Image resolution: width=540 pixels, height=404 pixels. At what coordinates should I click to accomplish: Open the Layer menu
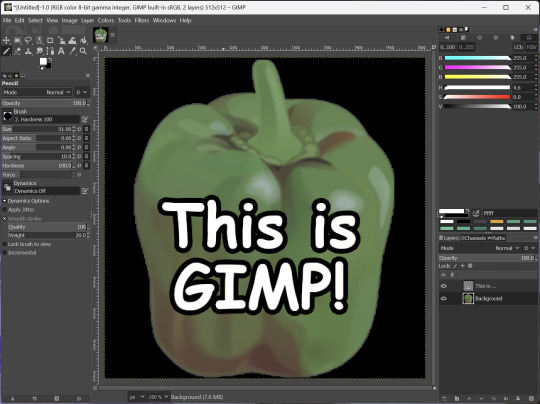[87, 20]
